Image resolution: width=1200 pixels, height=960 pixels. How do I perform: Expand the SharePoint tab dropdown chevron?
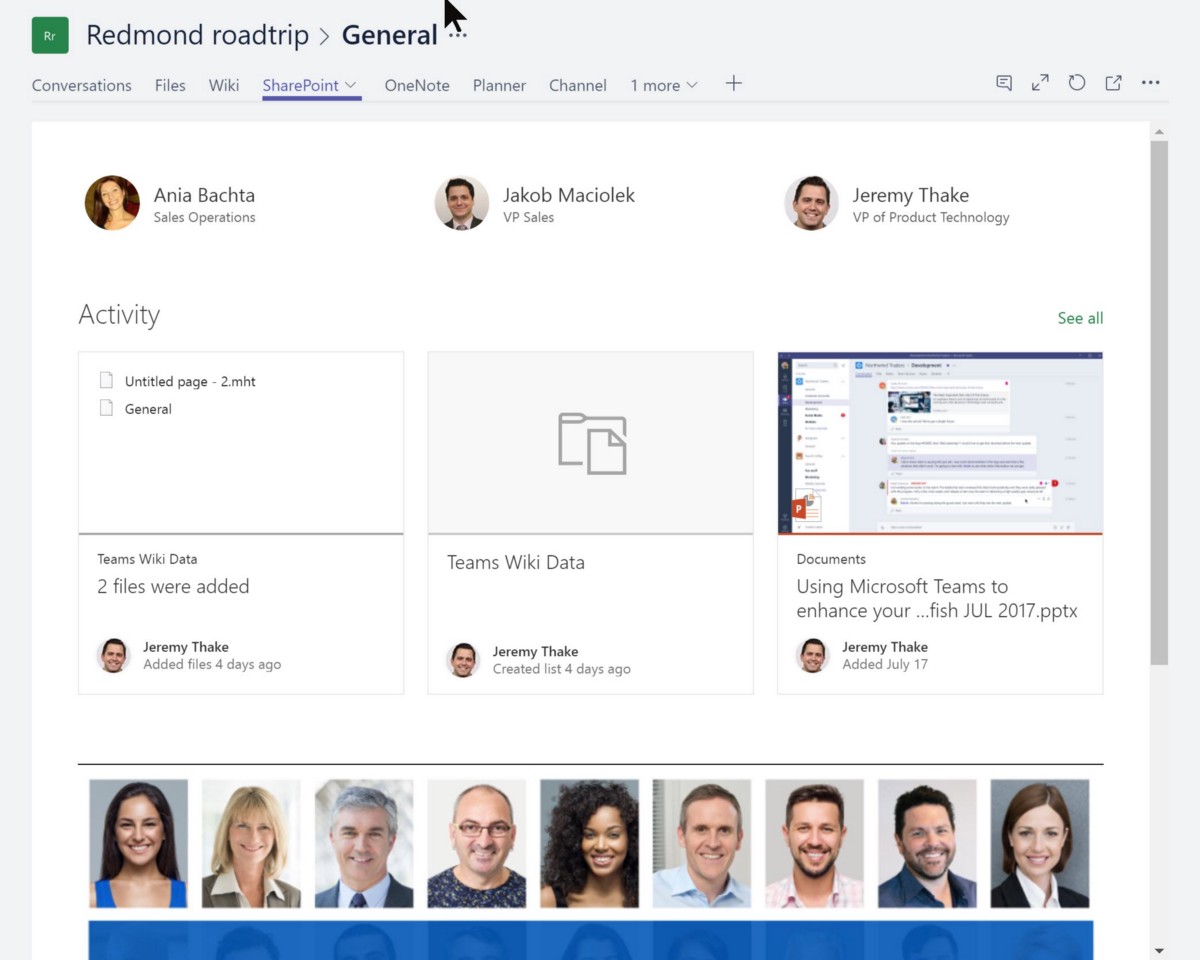pos(351,85)
